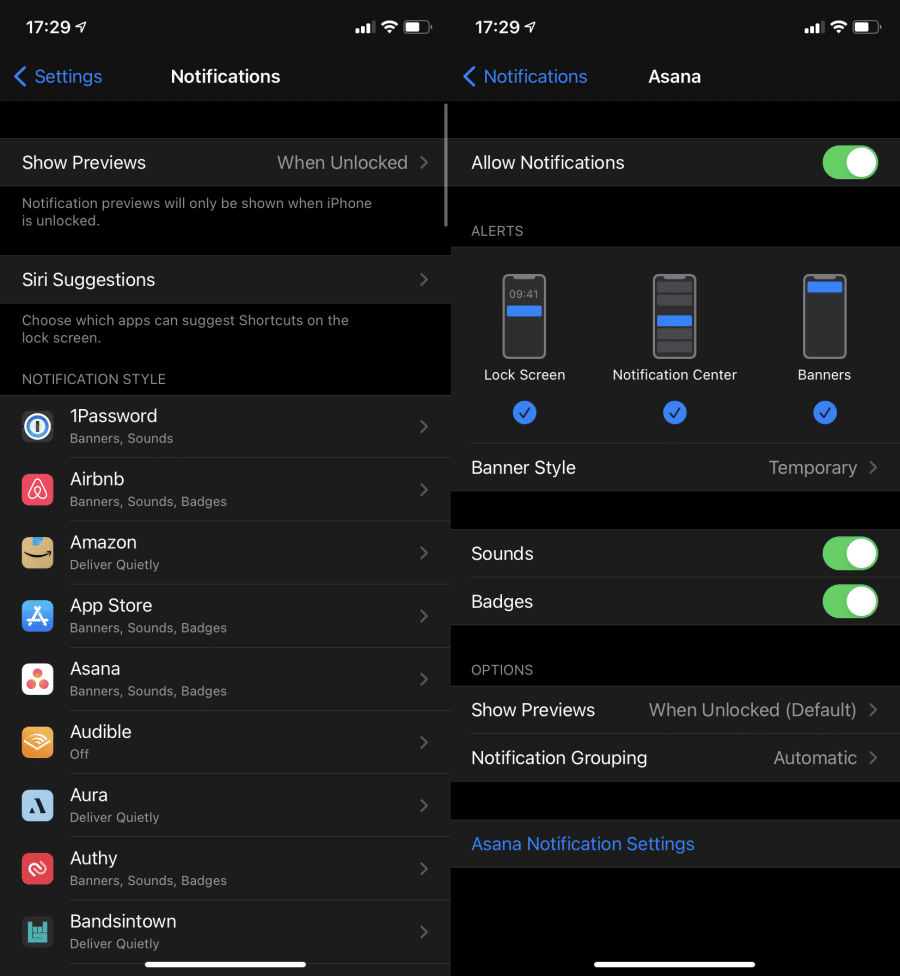Open Notification Grouping Automatic option
The height and width of the screenshot is (976, 900).
click(675, 758)
